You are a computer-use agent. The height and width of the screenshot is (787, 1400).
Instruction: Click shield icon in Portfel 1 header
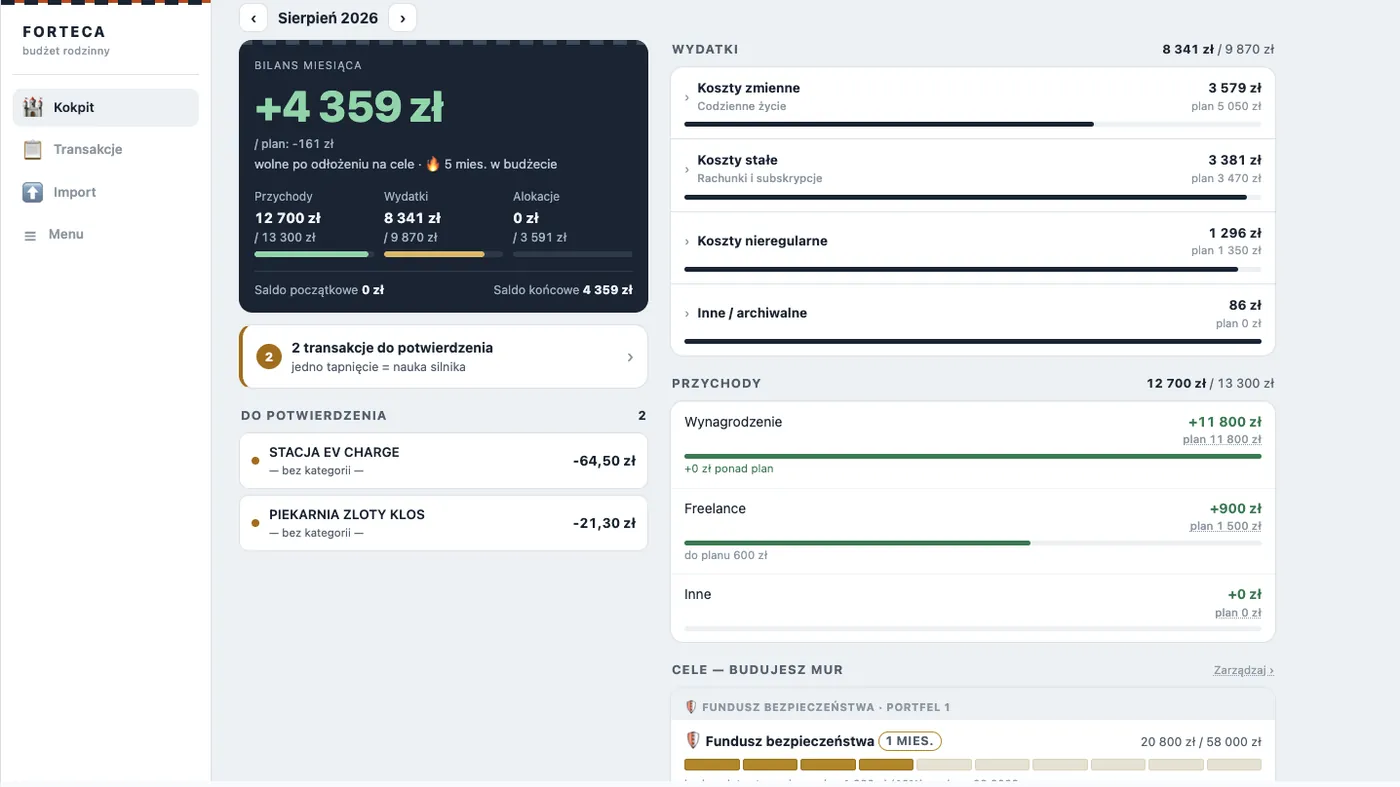coord(691,707)
